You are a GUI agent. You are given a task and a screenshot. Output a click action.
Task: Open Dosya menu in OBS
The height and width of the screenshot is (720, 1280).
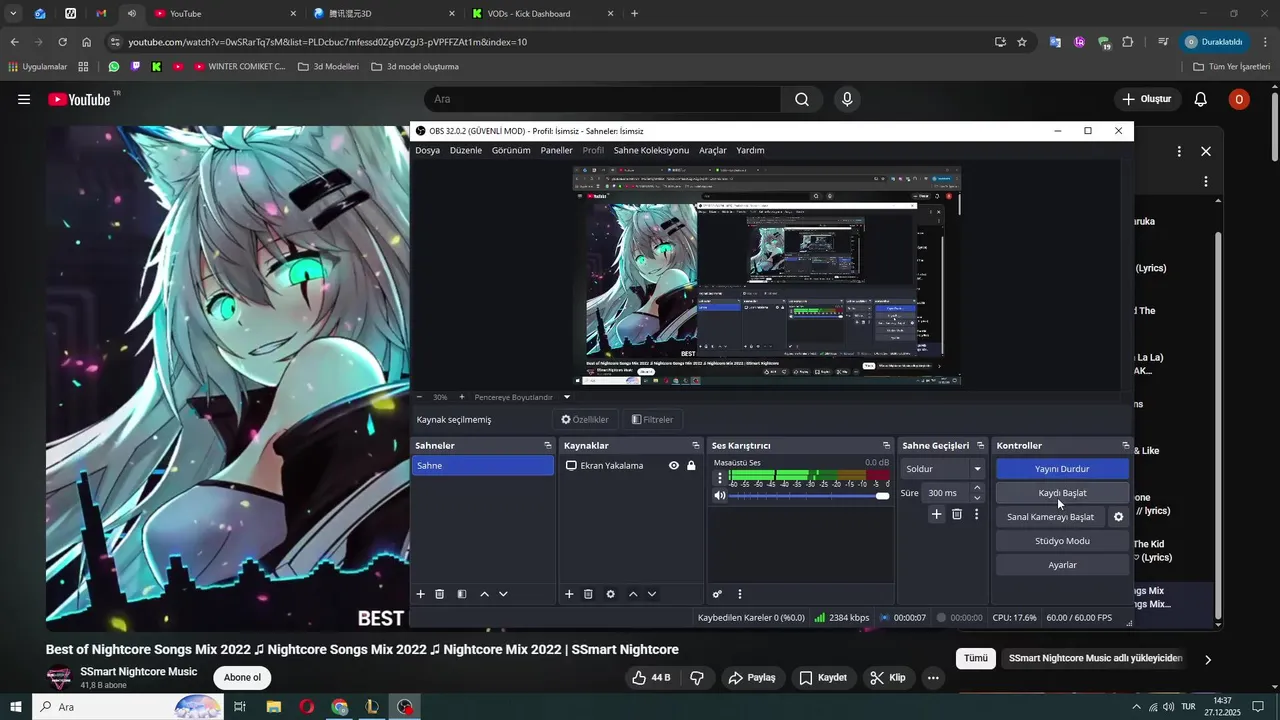(427, 150)
